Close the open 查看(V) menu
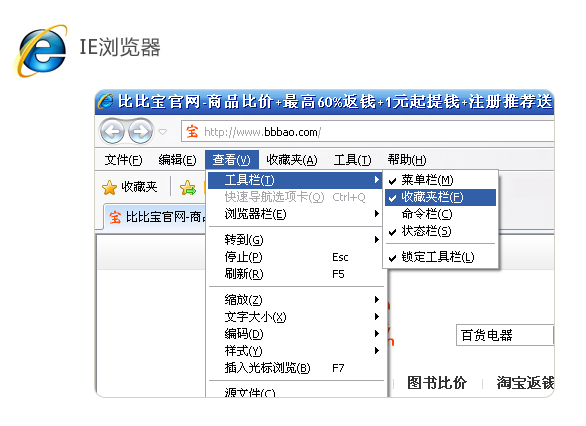Image resolution: width=586 pixels, height=426 pixels. 232,160
